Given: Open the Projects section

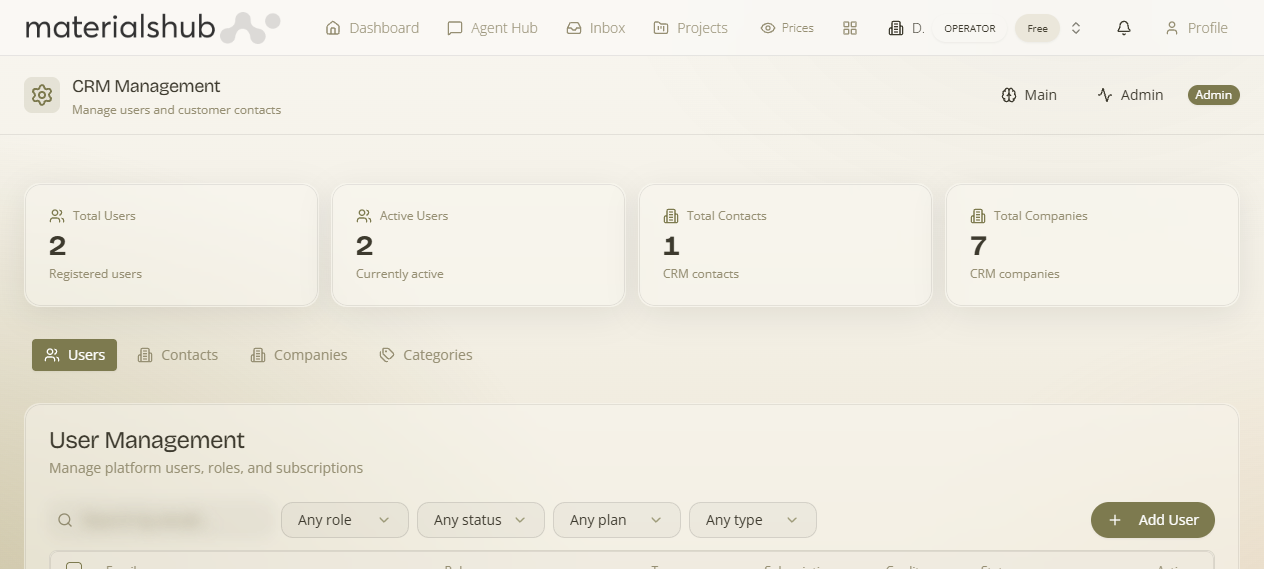Looking at the screenshot, I should point(690,28).
